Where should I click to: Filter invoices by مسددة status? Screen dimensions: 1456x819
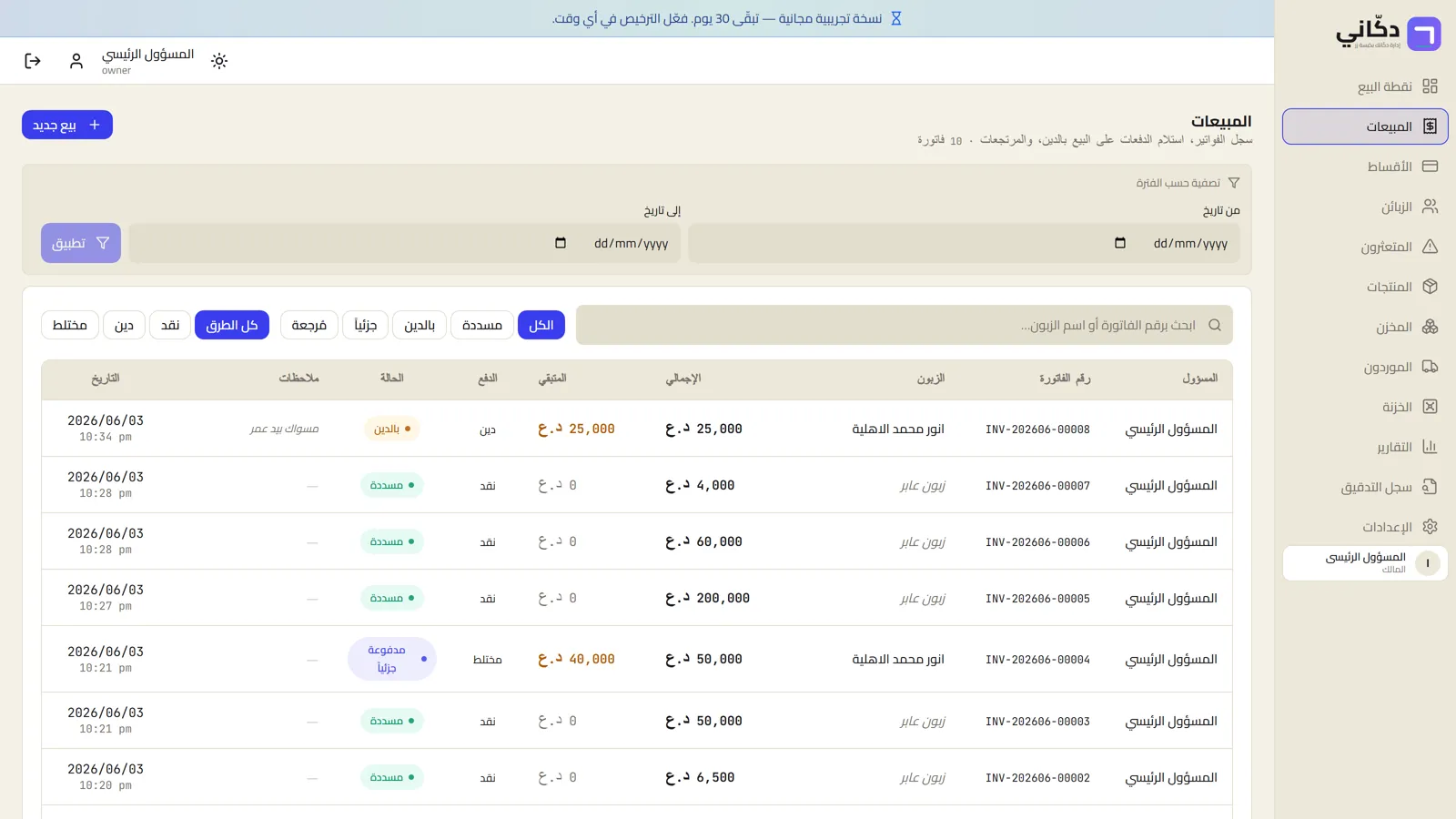482,325
